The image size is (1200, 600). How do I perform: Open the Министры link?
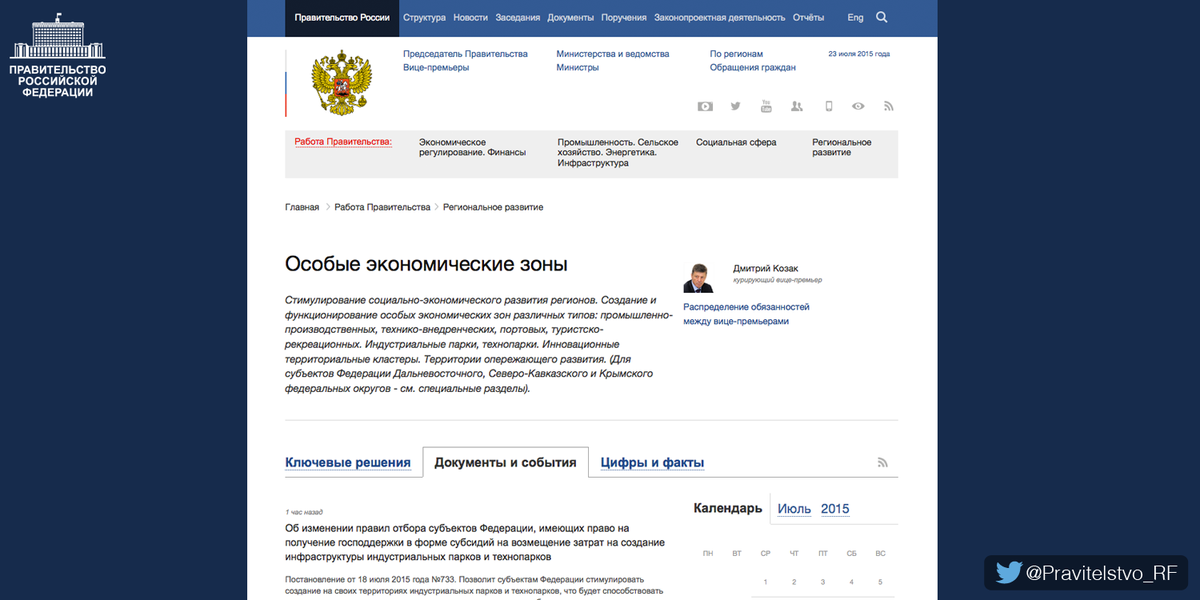click(578, 68)
